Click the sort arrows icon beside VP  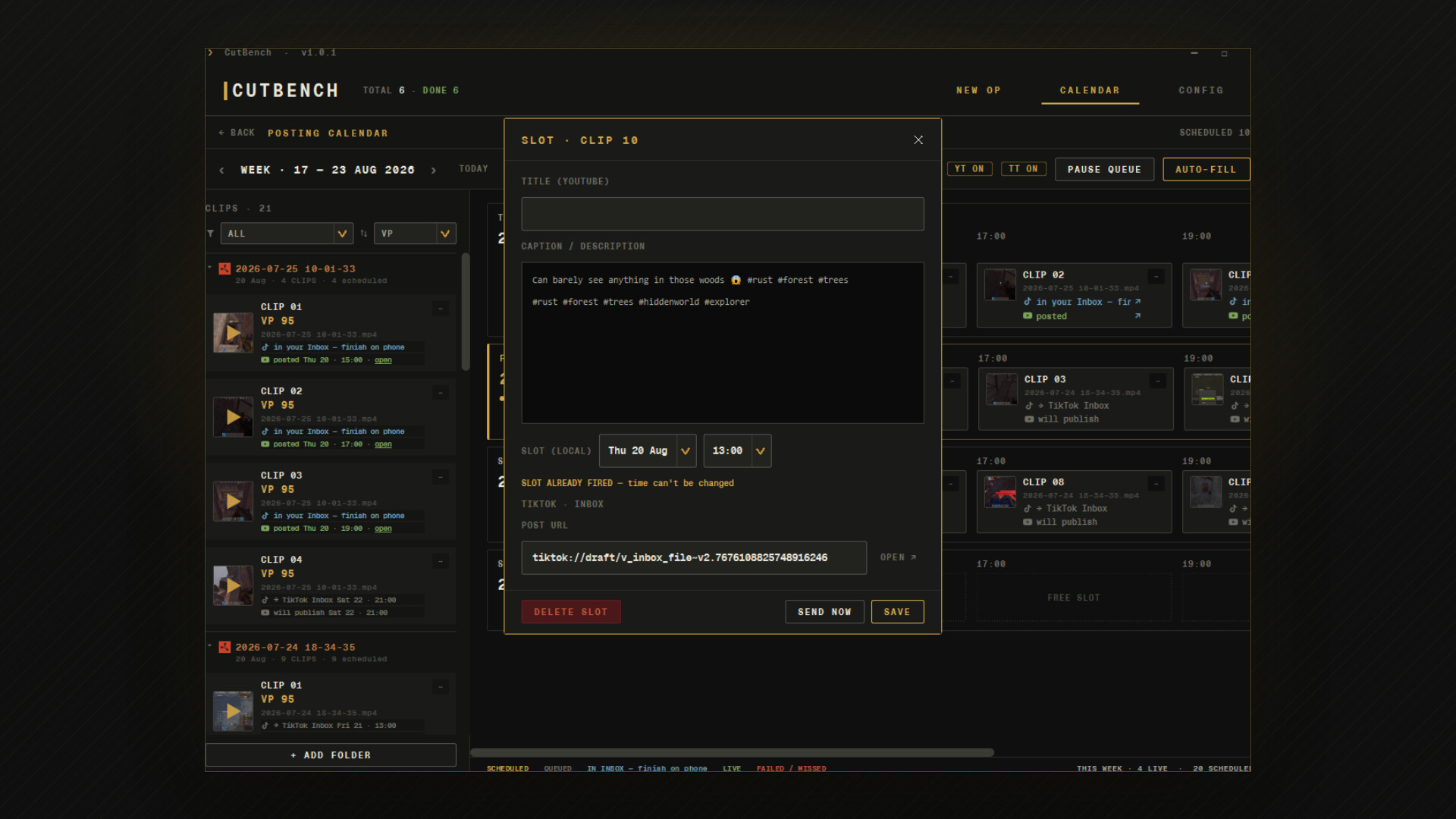364,234
